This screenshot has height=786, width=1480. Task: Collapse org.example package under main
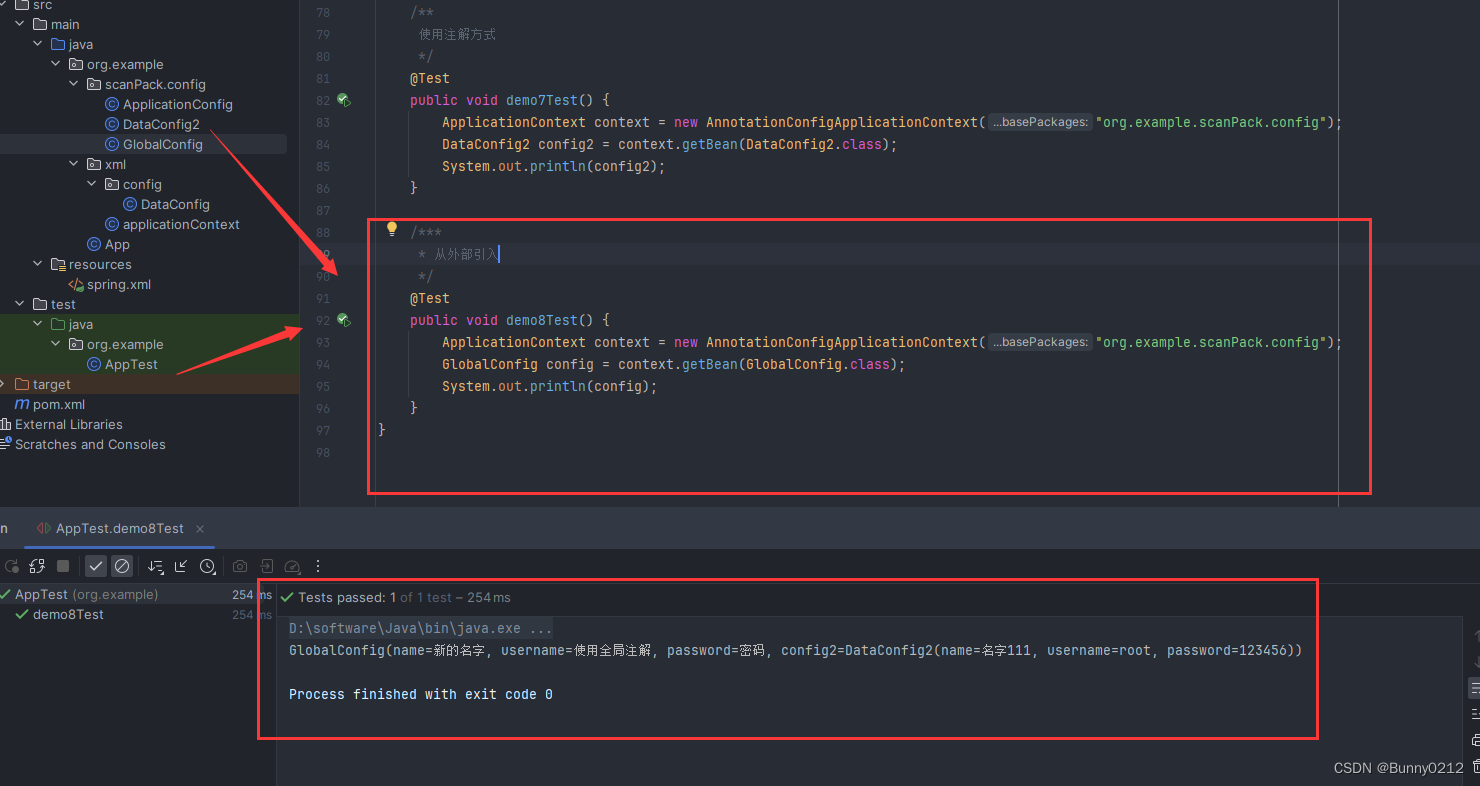(x=56, y=64)
